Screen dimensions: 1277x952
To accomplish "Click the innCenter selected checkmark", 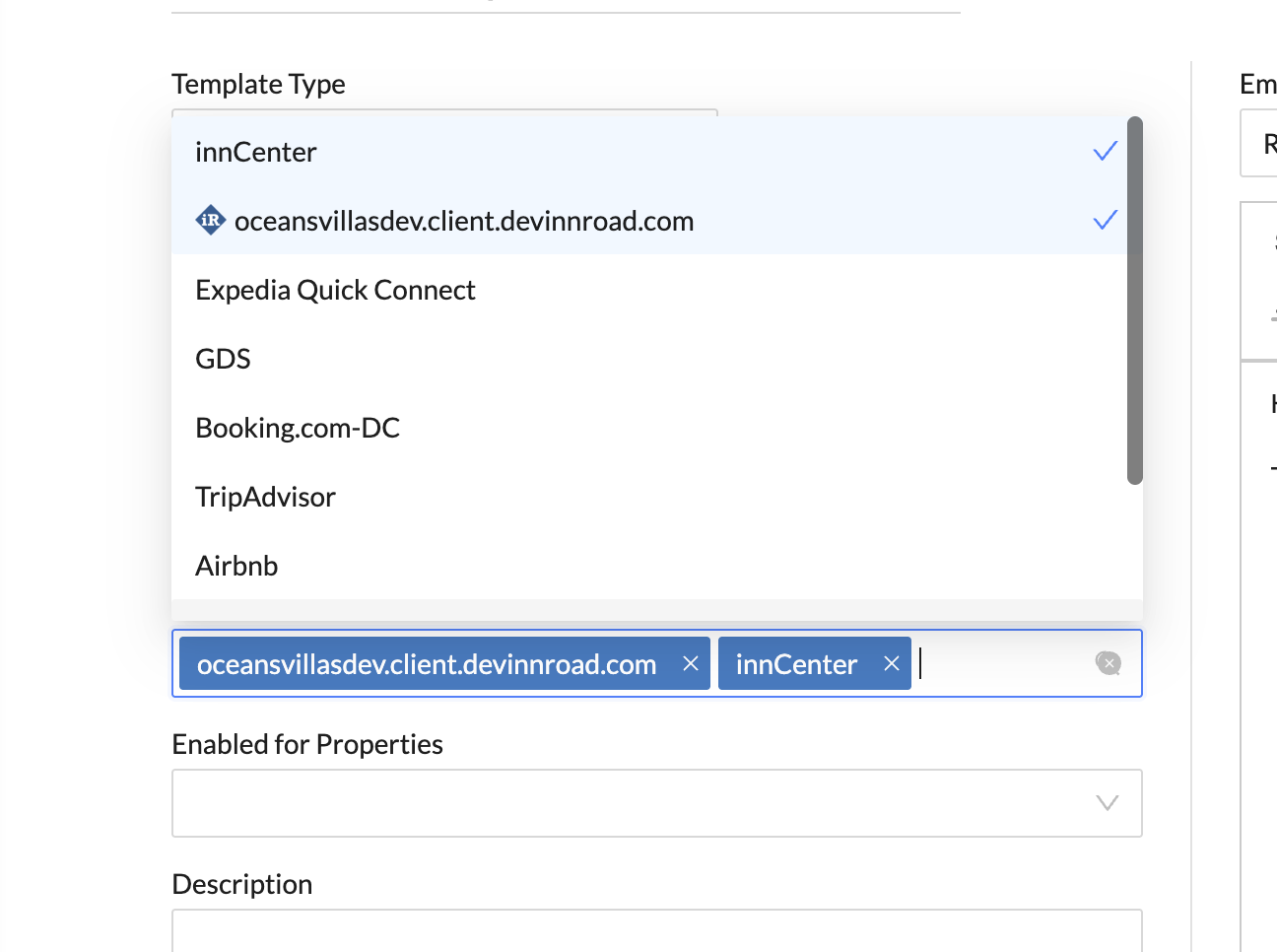I will [x=1106, y=151].
